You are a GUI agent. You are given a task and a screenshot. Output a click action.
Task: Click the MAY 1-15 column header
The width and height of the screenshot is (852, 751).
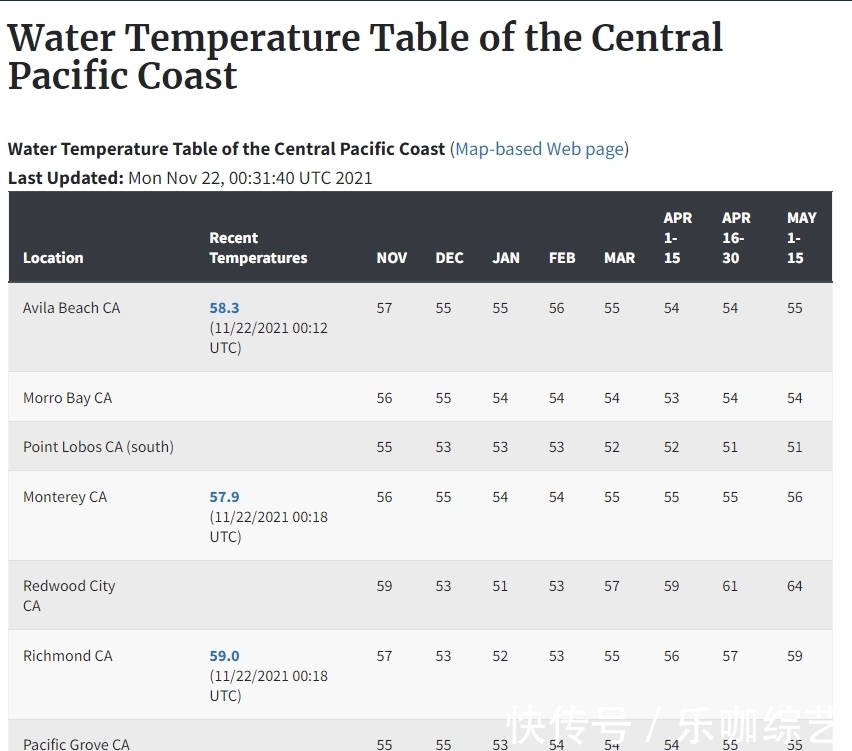tap(801, 238)
